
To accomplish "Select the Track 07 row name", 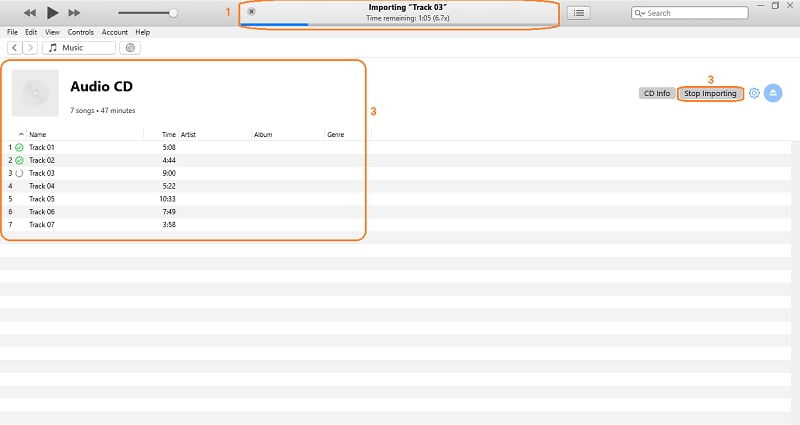I will [42, 224].
